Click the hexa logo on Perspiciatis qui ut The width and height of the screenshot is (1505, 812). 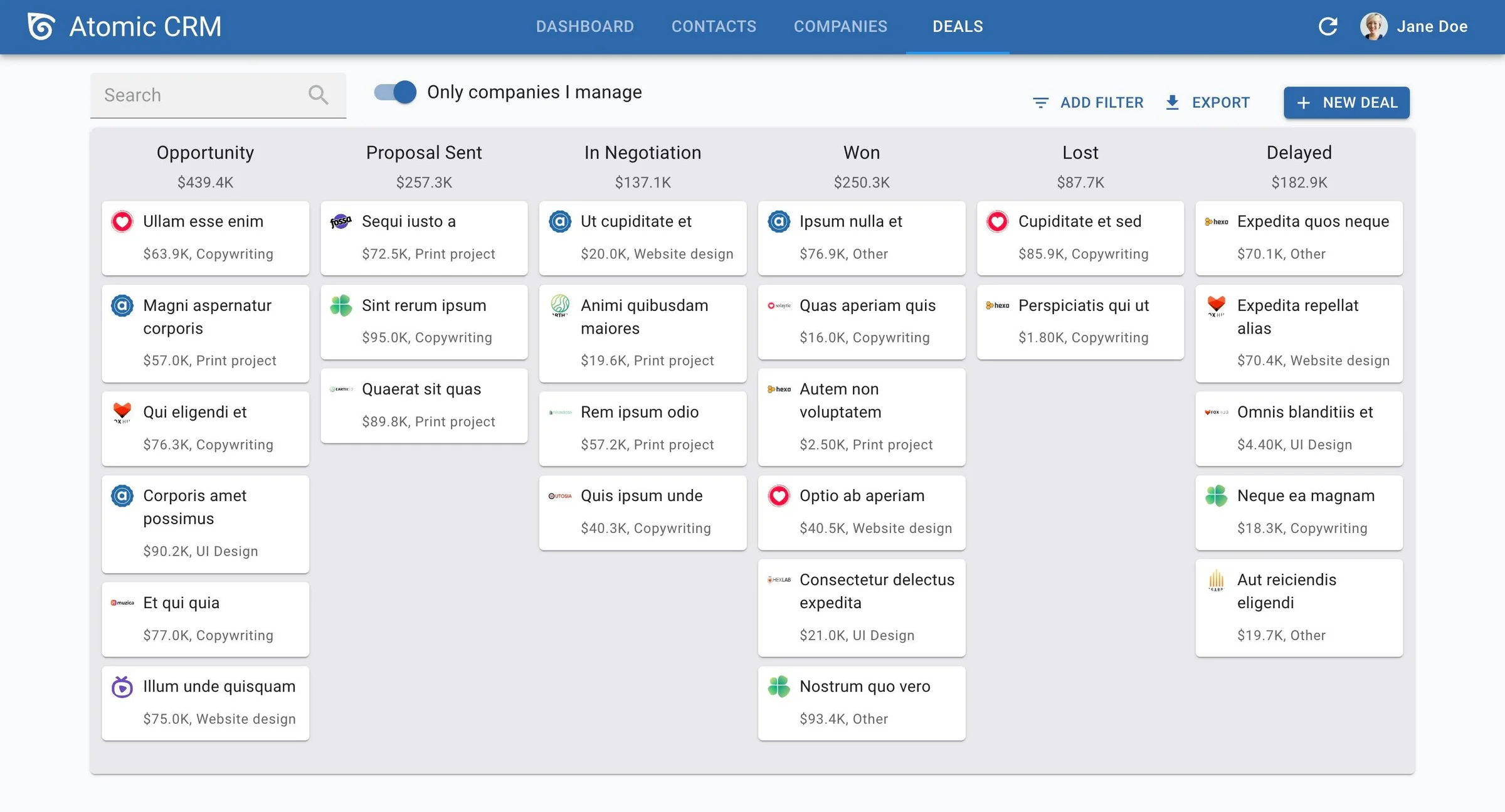point(998,305)
